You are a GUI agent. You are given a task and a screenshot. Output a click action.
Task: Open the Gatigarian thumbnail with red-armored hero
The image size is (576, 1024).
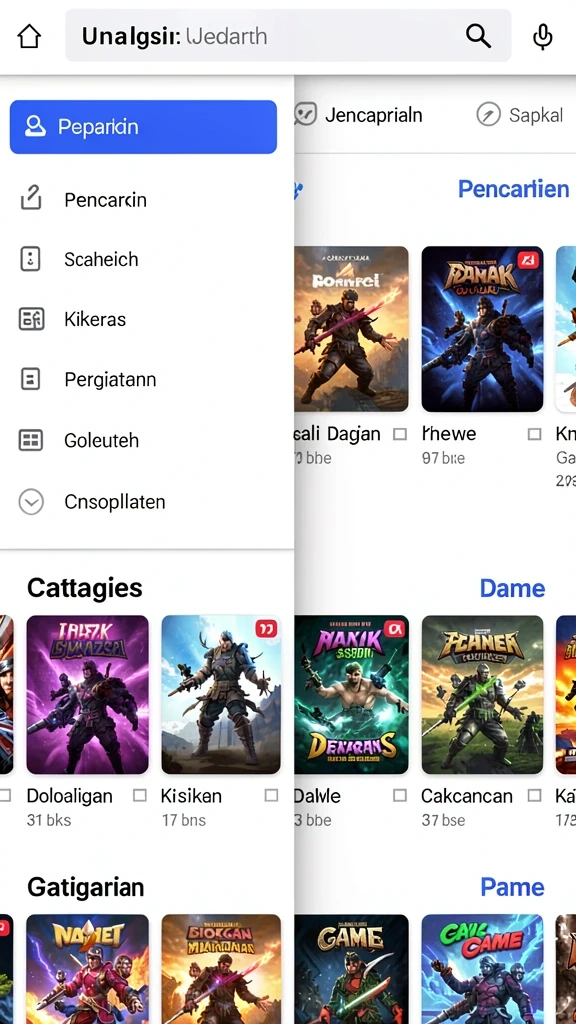coord(88,969)
